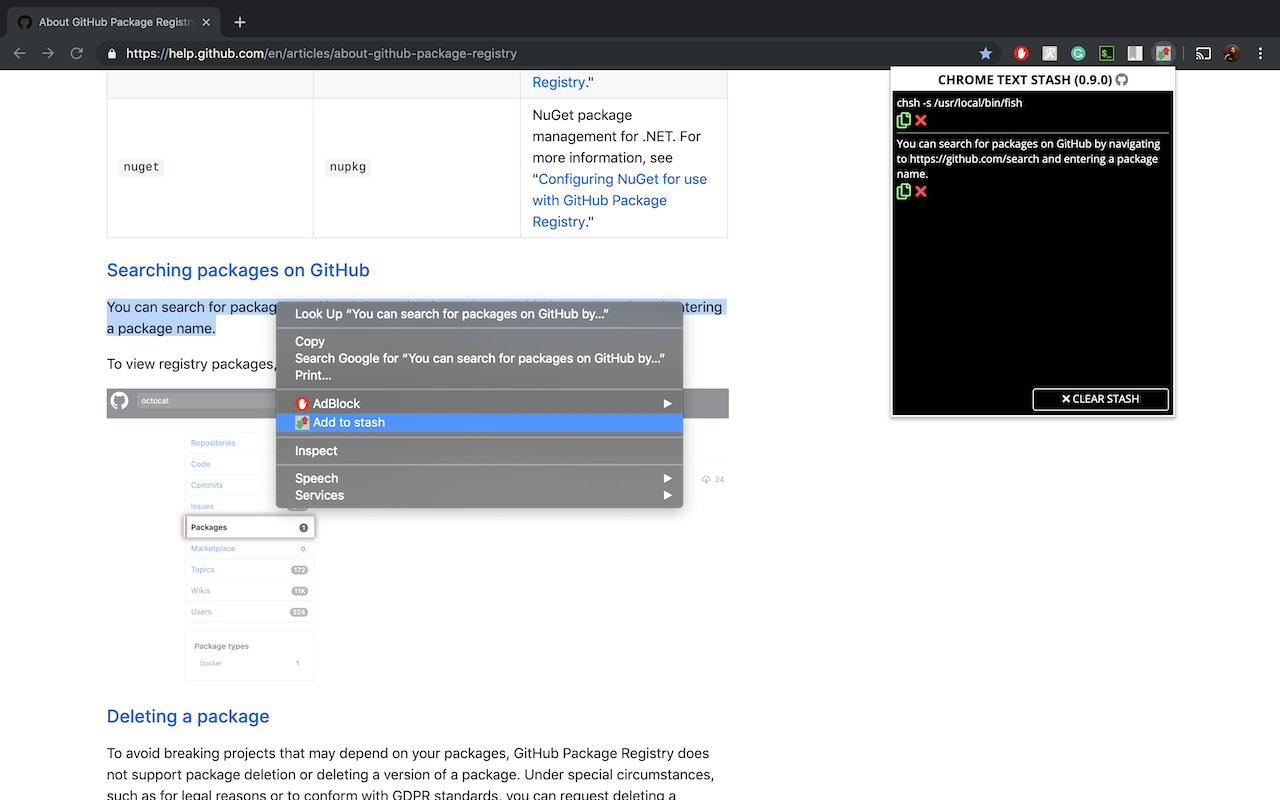
Task: Select the 'About GitHub Package Registry' tab
Action: 115,22
